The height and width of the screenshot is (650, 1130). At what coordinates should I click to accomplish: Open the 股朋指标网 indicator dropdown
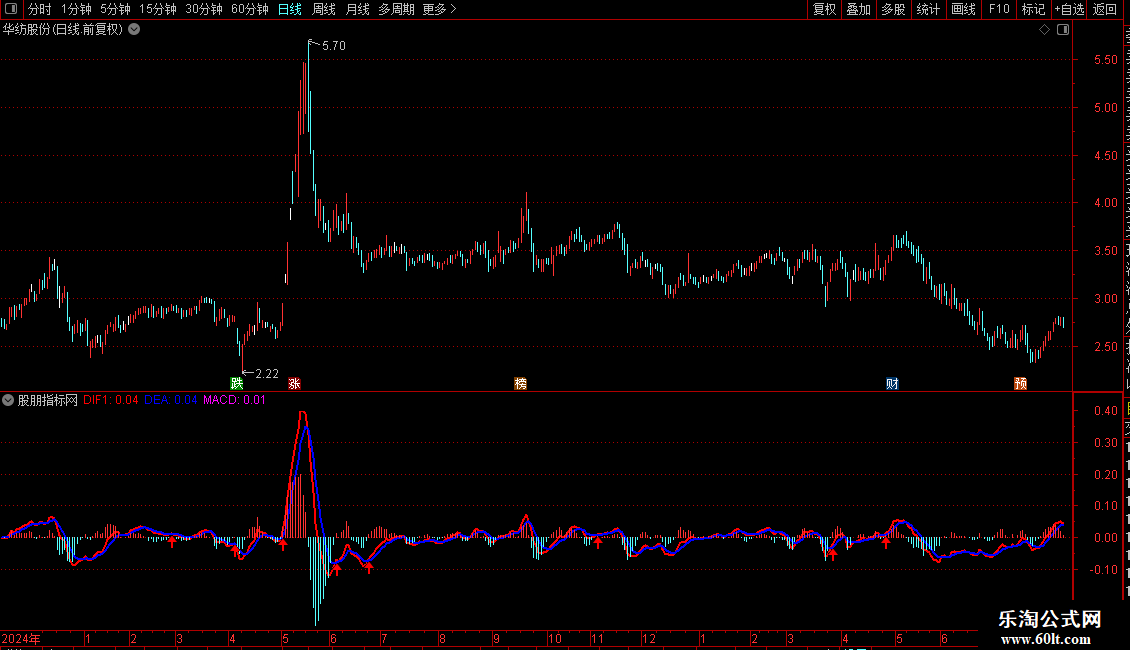pyautogui.click(x=8, y=400)
